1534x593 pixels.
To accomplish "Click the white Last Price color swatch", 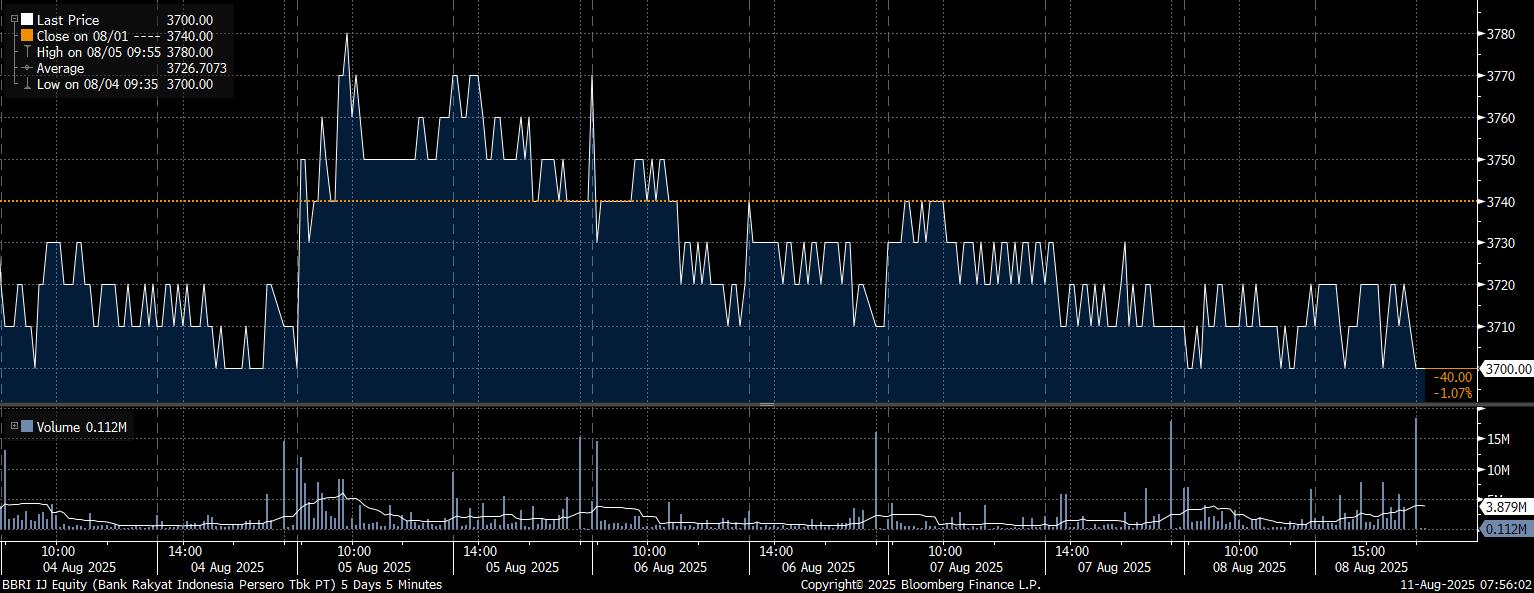I will tap(27, 19).
